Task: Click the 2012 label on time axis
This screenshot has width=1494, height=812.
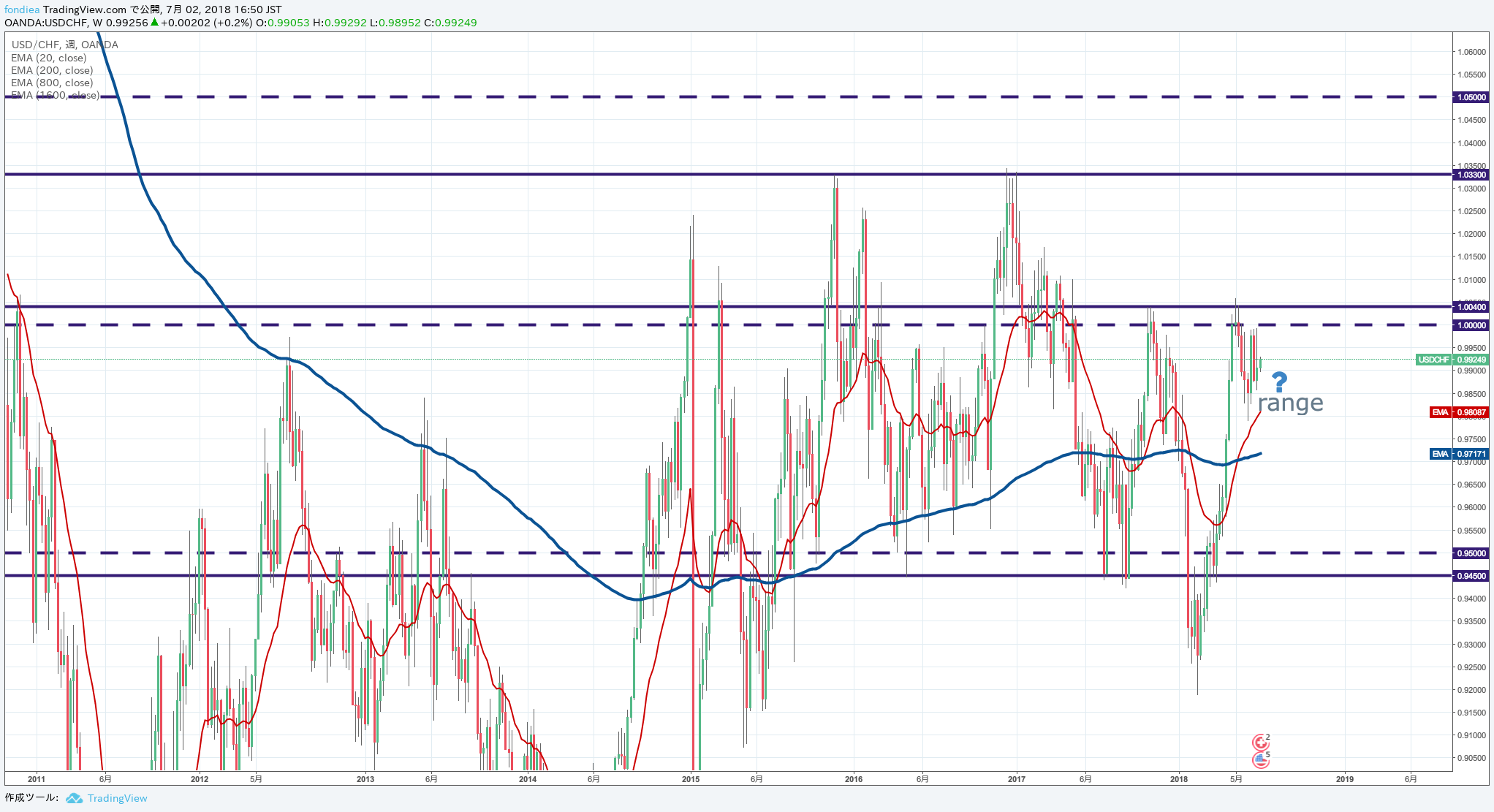Action: click(200, 779)
